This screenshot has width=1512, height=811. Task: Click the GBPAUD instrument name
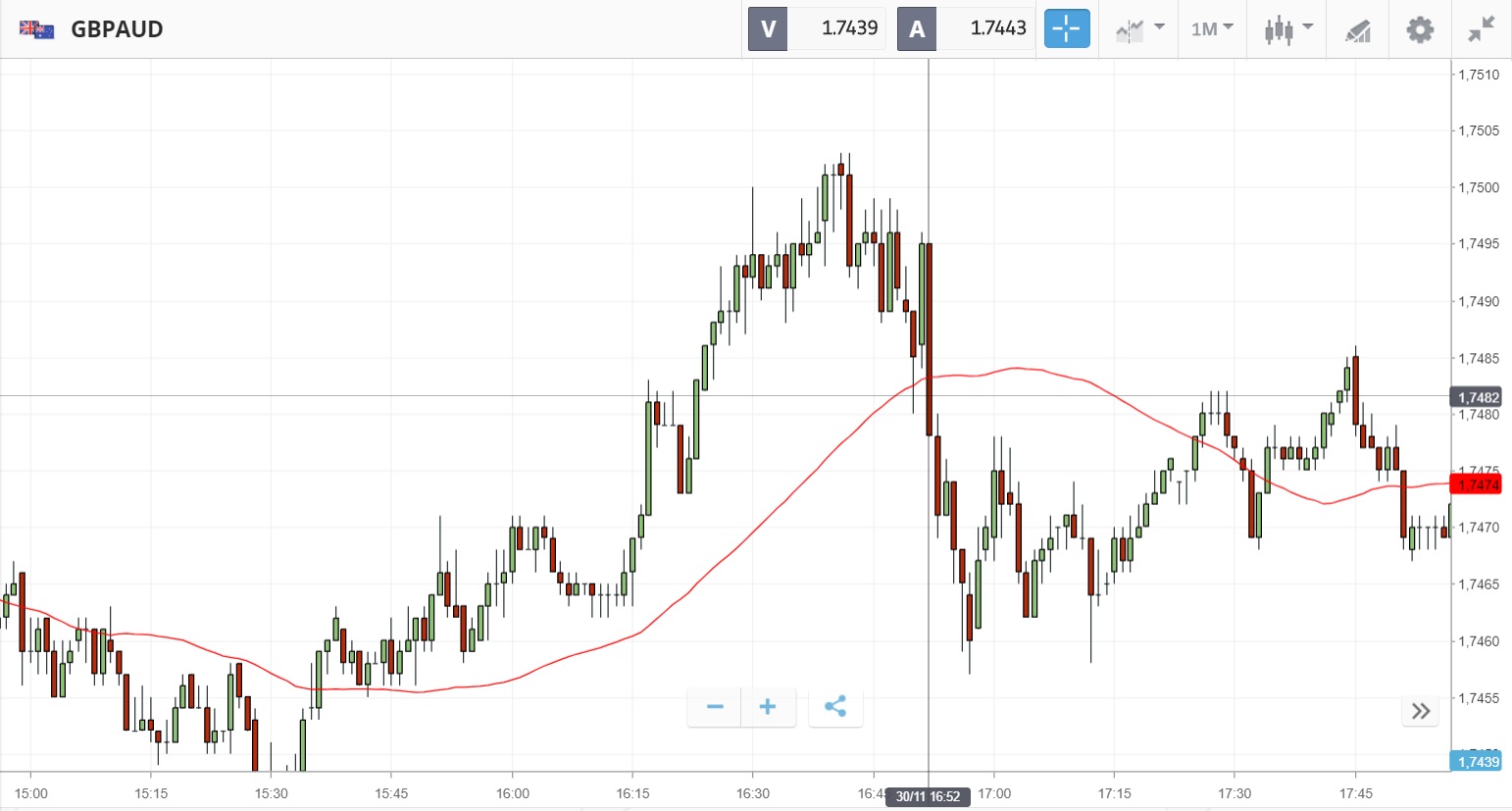click(x=117, y=29)
